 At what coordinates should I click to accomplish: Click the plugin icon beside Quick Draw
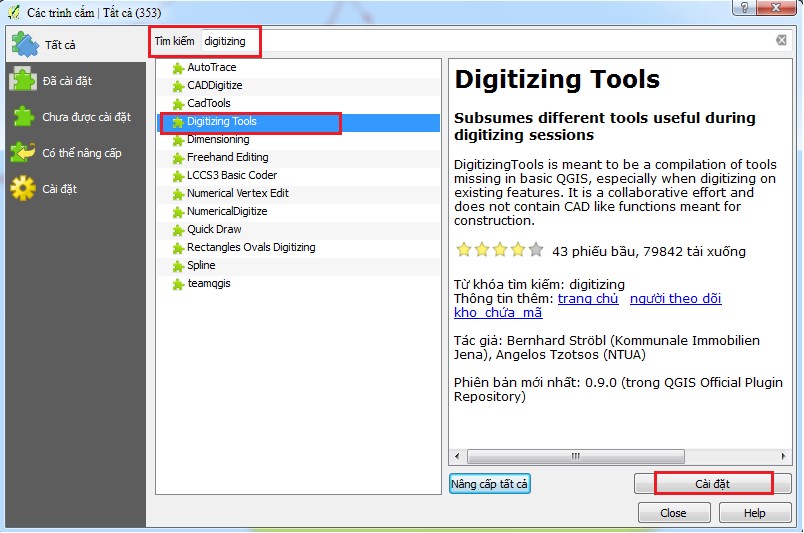178,230
